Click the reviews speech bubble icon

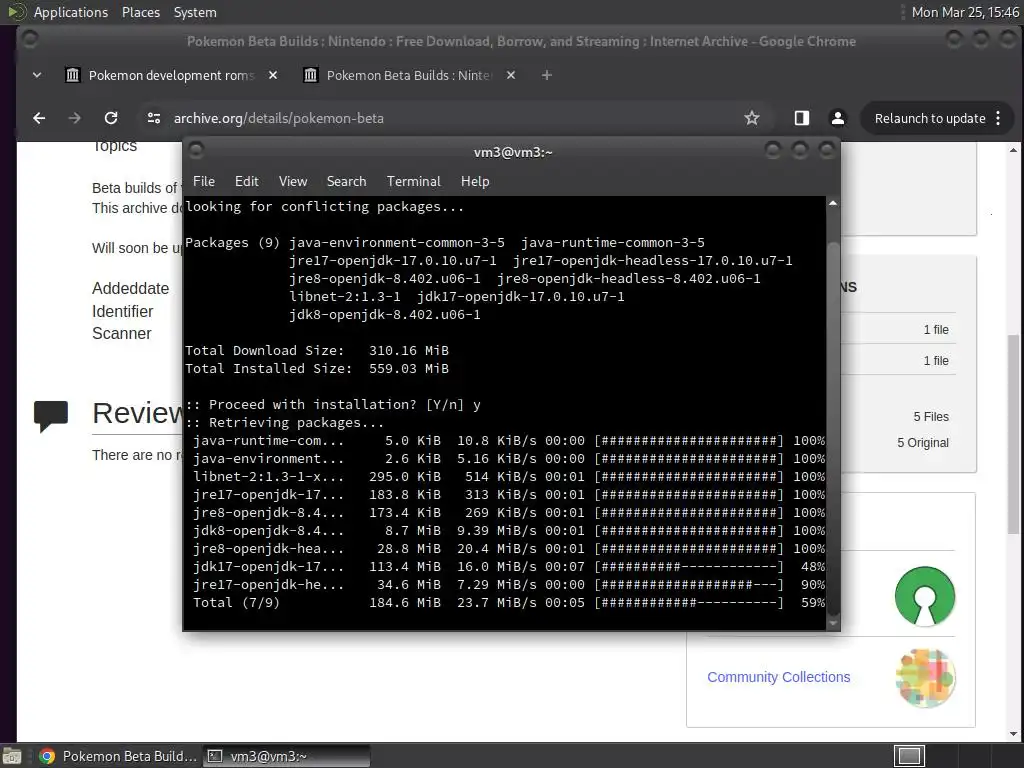point(50,415)
